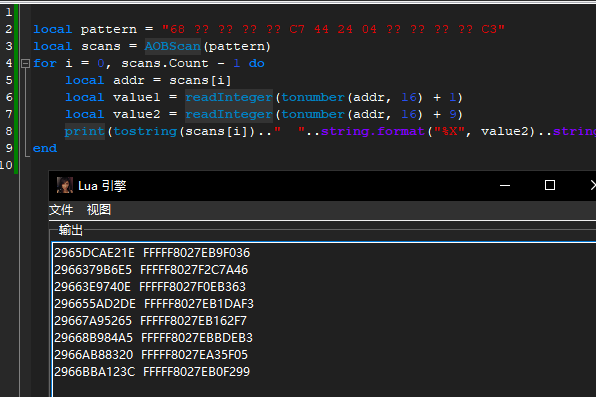This screenshot has width=596, height=397.
Task: Open the 视图 menu
Action: [x=98, y=210]
